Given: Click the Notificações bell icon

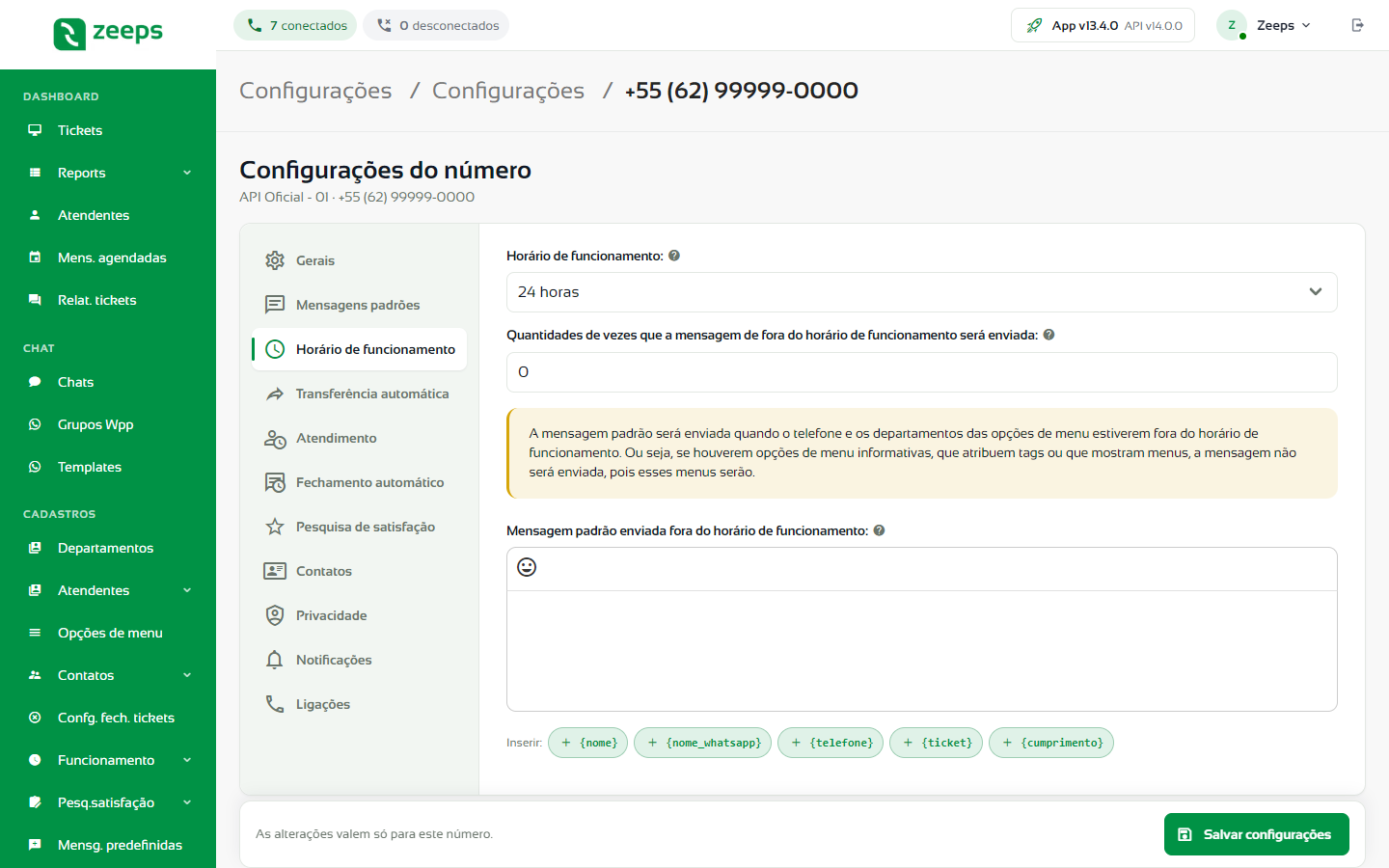Looking at the screenshot, I should tap(275, 660).
